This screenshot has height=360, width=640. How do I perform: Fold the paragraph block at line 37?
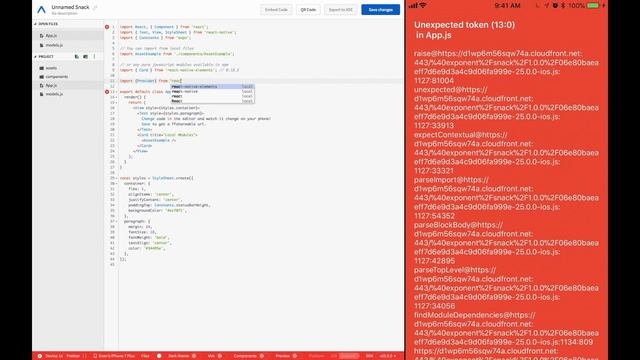click(117, 222)
